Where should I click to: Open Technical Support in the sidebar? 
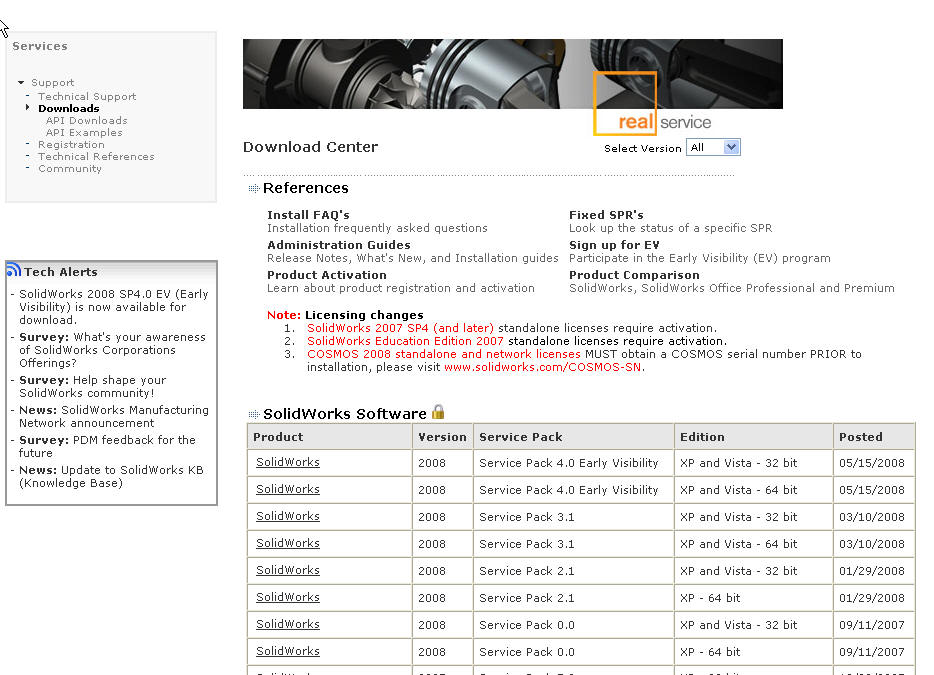point(87,96)
